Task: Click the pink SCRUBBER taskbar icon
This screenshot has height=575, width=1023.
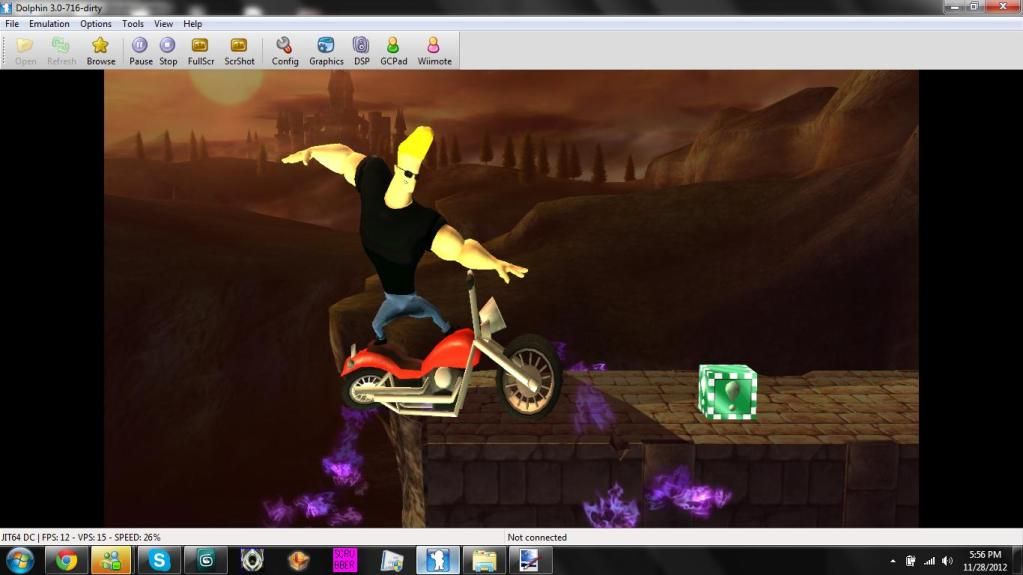Action: [344, 561]
